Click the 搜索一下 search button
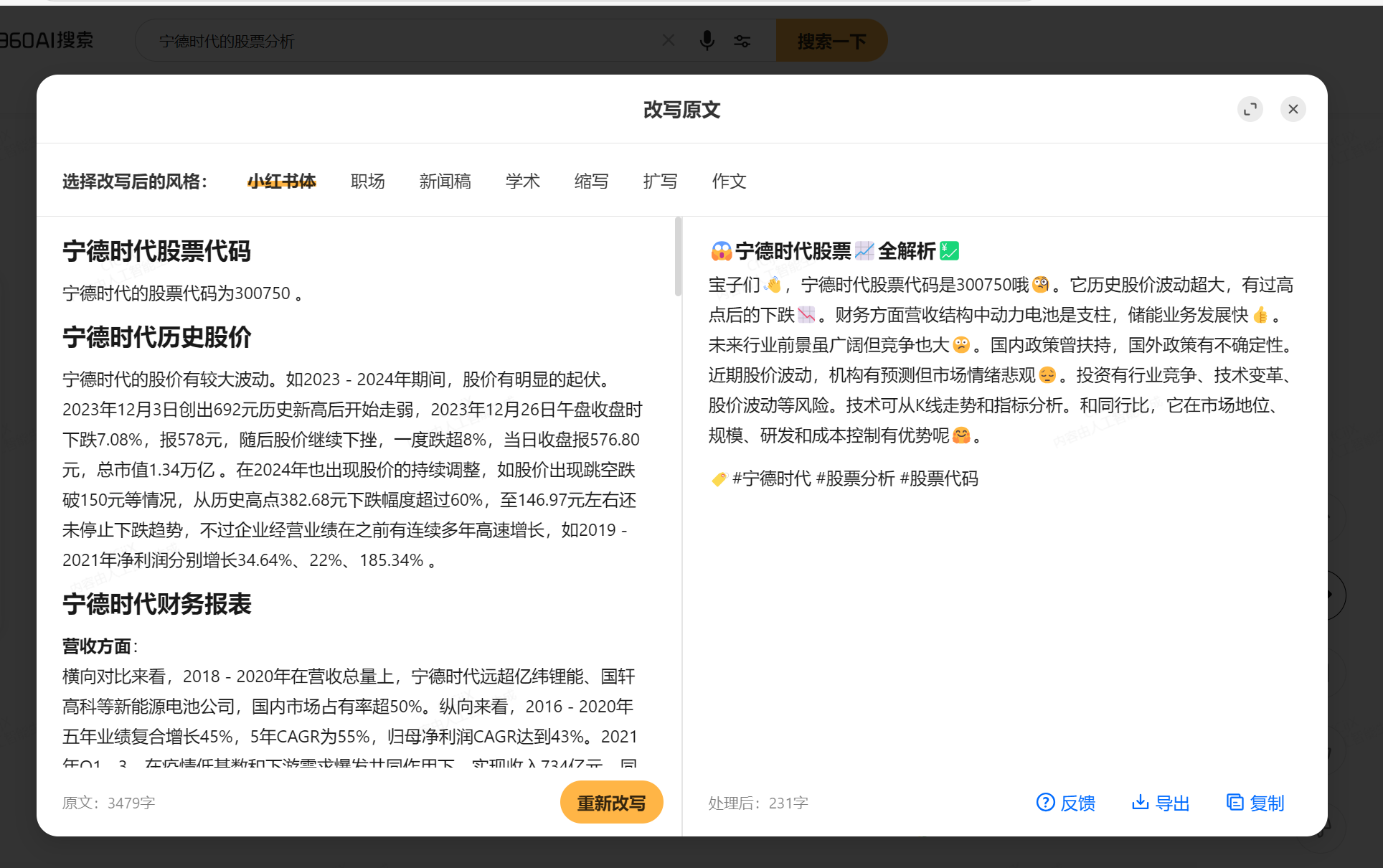The width and height of the screenshot is (1383, 868). [832, 41]
